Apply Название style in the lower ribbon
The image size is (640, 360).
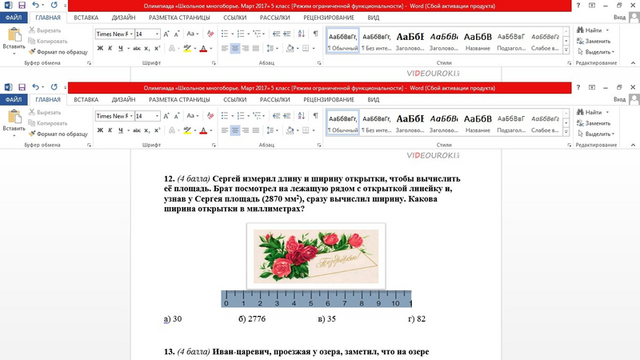coord(478,122)
